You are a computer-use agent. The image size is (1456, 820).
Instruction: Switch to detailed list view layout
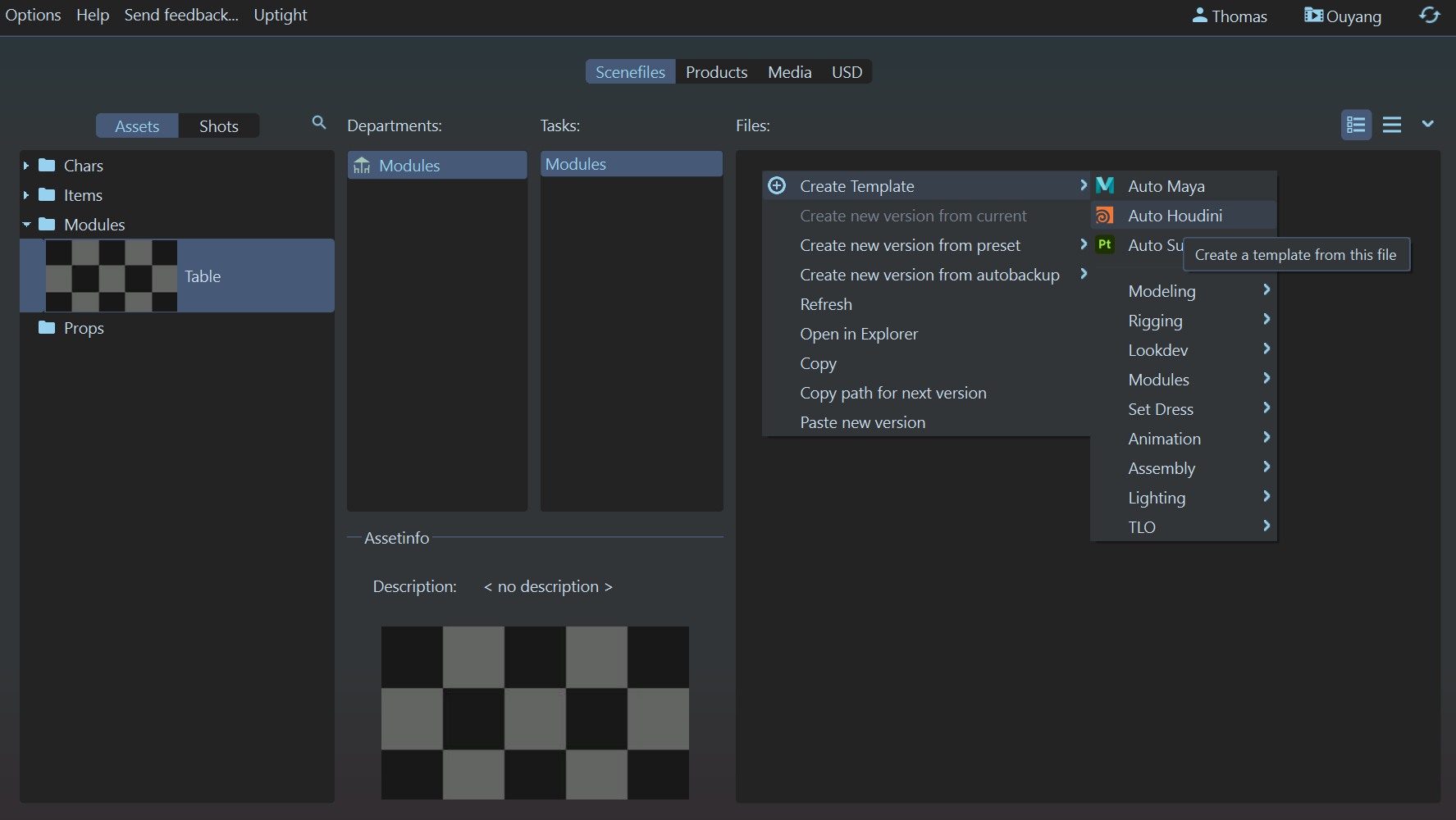point(1356,125)
